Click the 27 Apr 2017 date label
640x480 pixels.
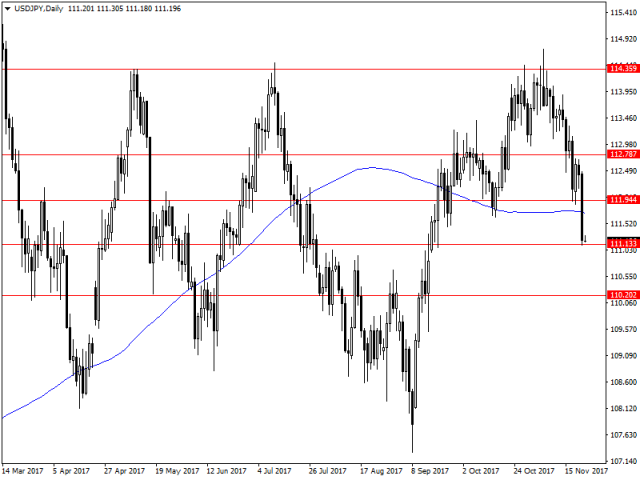124,471
